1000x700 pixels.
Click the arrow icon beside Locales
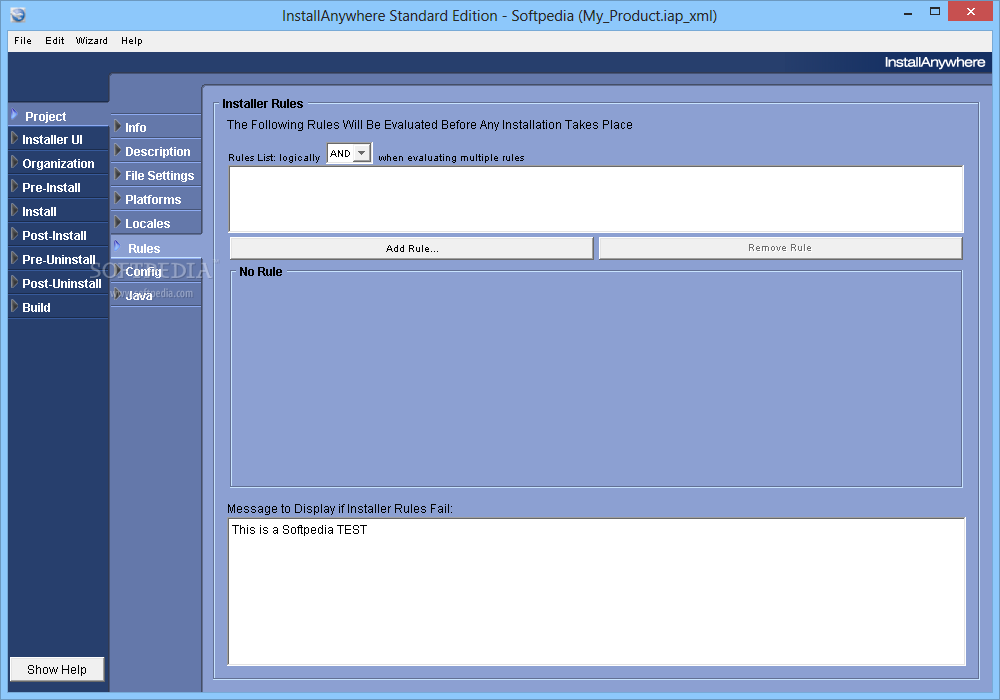point(117,222)
